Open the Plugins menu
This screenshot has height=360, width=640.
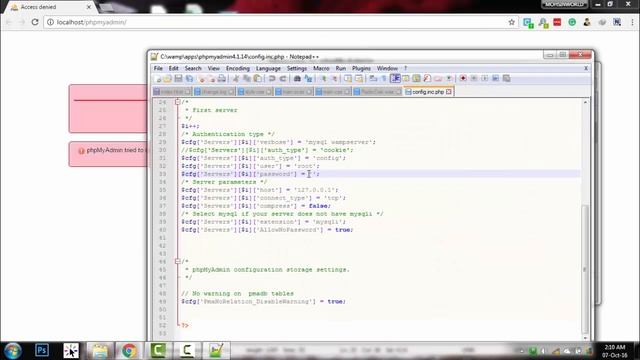click(x=361, y=68)
